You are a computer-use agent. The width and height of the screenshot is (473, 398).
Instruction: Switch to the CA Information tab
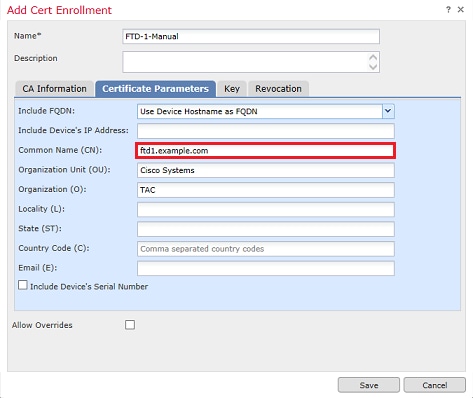pos(54,89)
